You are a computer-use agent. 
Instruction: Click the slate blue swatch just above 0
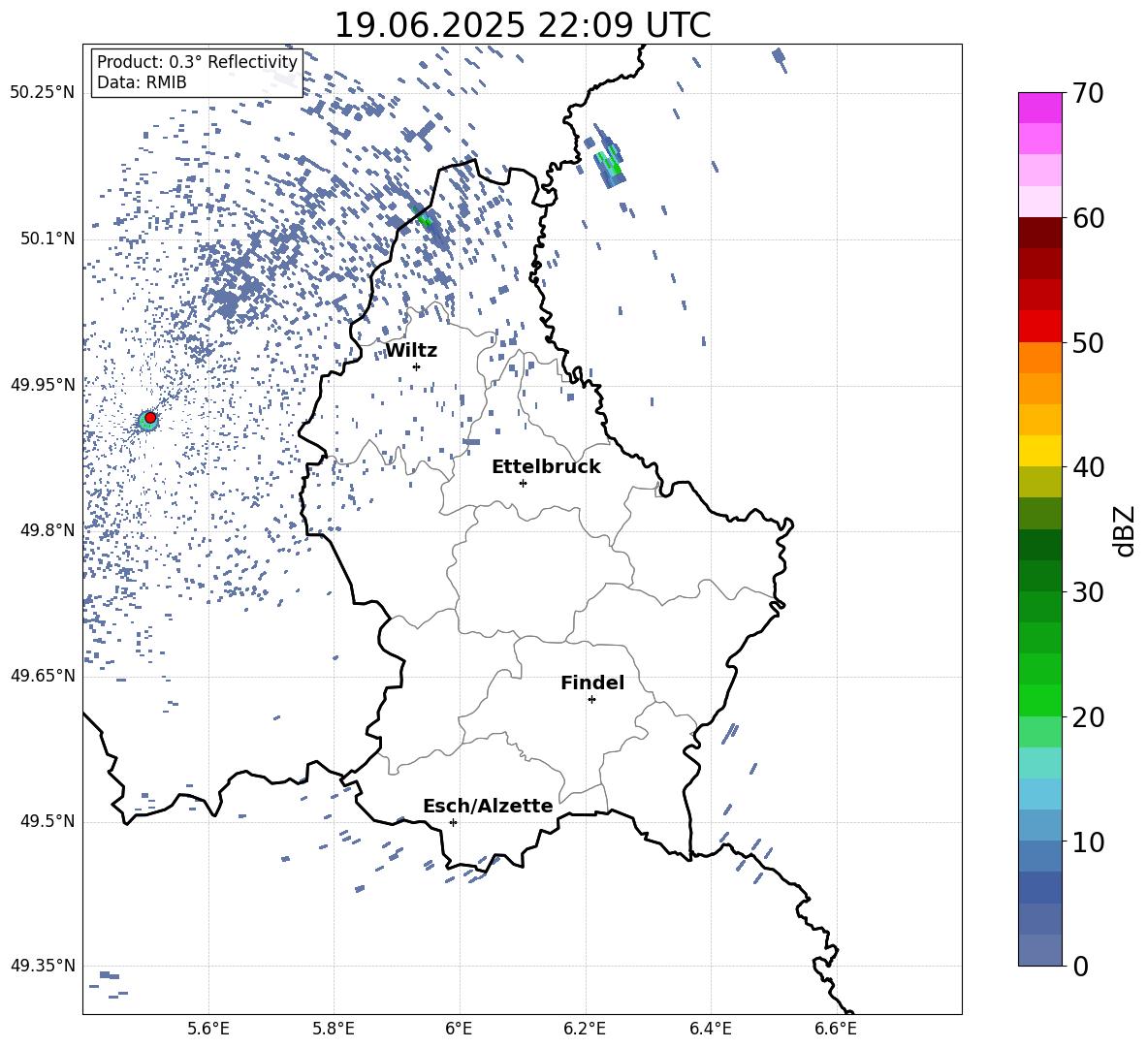[1039, 950]
